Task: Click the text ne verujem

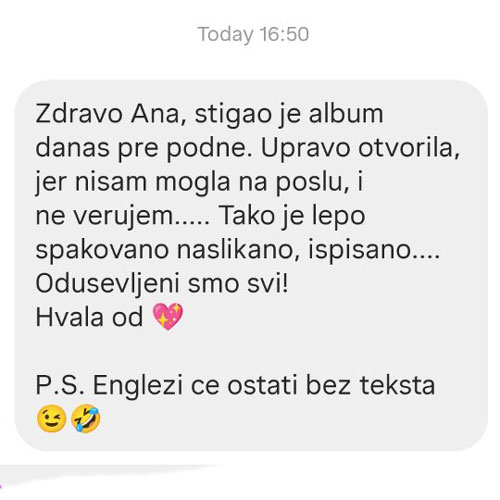Action: 103,216
